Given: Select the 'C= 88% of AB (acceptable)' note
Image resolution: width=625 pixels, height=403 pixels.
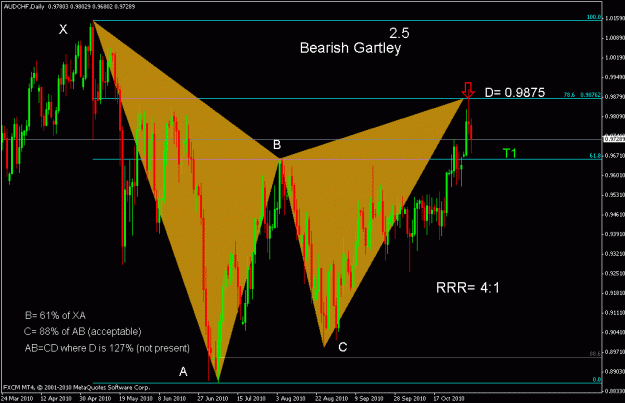Looking at the screenshot, I should tap(83, 332).
